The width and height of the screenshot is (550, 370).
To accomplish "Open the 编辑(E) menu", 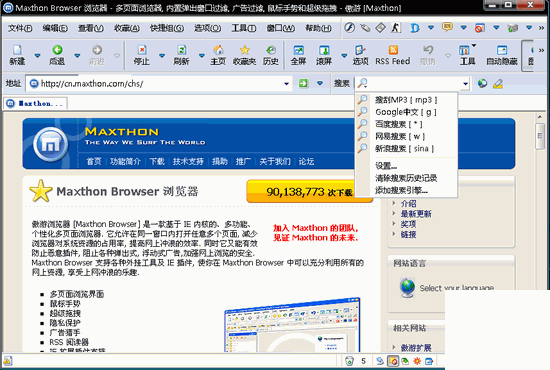I will 55,28.
